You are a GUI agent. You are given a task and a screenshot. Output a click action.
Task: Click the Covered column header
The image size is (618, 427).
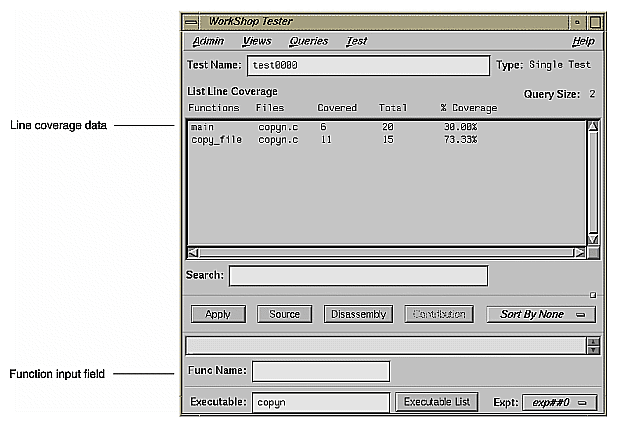337,108
